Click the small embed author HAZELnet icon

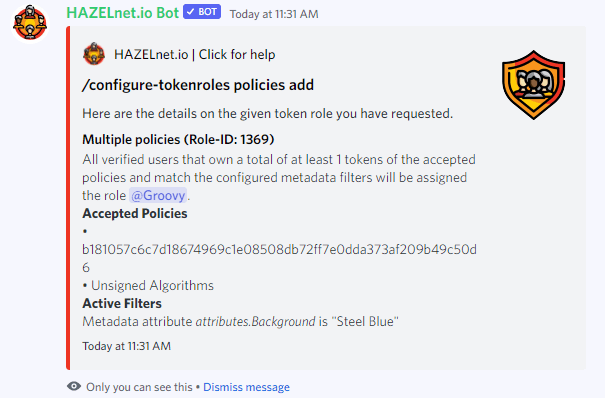click(x=94, y=54)
